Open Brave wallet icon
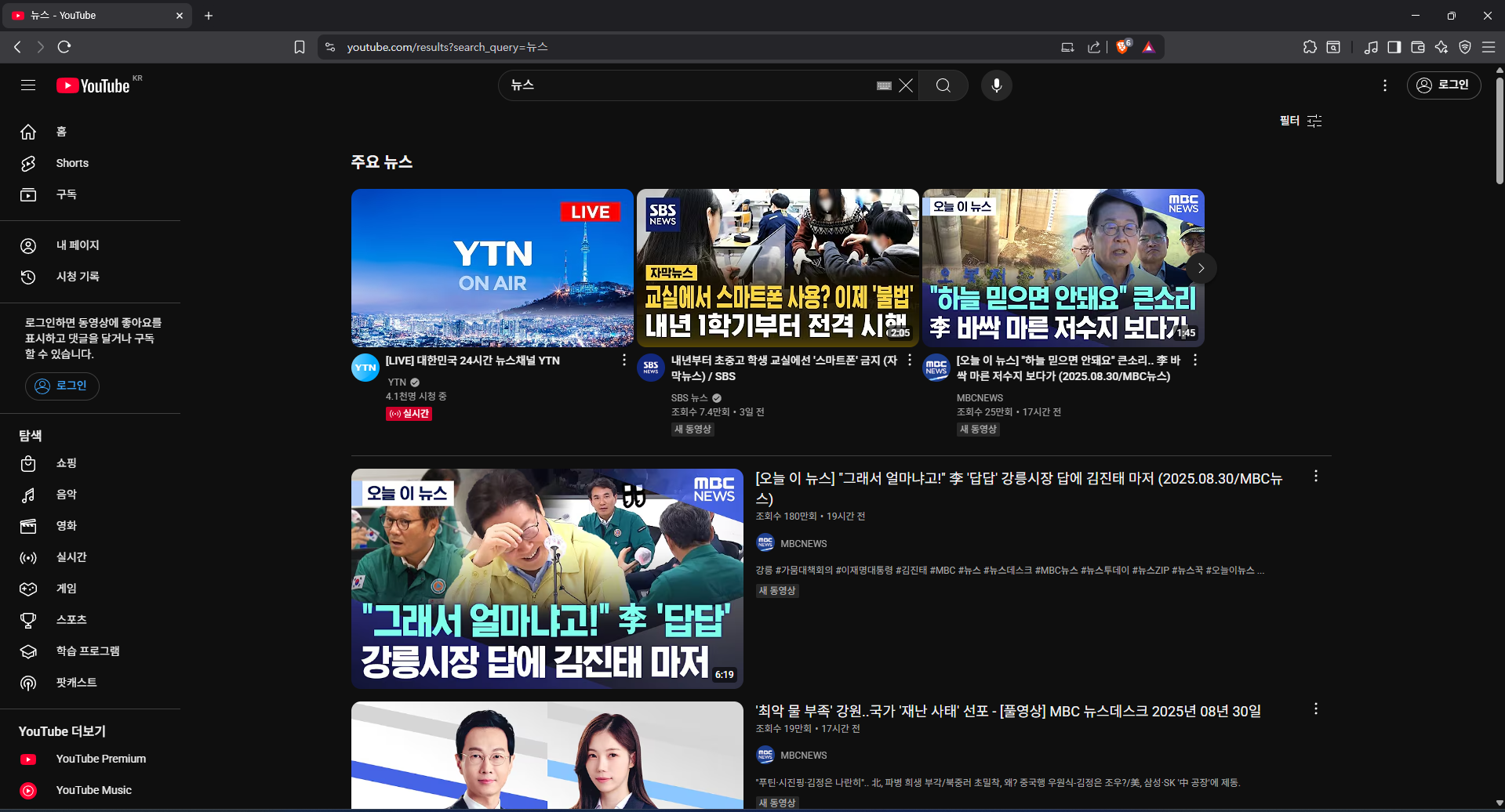The height and width of the screenshot is (812, 1505). [1418, 47]
